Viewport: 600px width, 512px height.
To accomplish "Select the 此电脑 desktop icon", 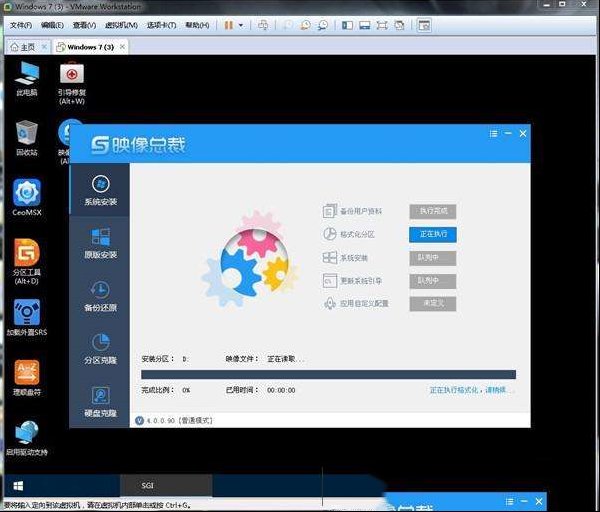I will pos(27,79).
